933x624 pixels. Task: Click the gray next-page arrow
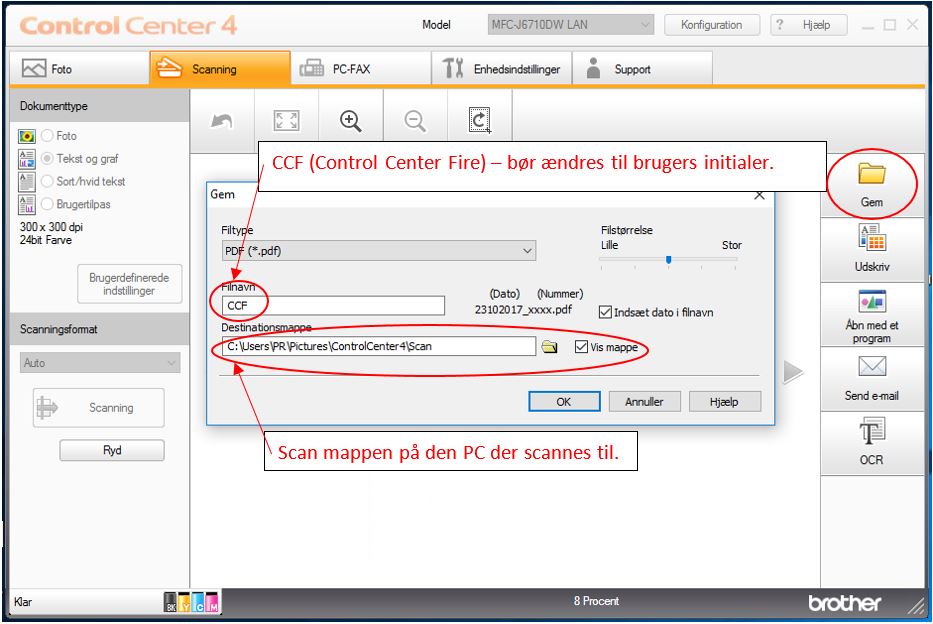(793, 372)
